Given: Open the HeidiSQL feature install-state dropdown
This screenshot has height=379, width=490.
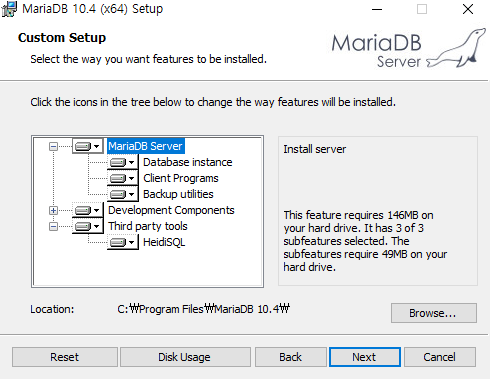Looking at the screenshot, I should (123, 242).
